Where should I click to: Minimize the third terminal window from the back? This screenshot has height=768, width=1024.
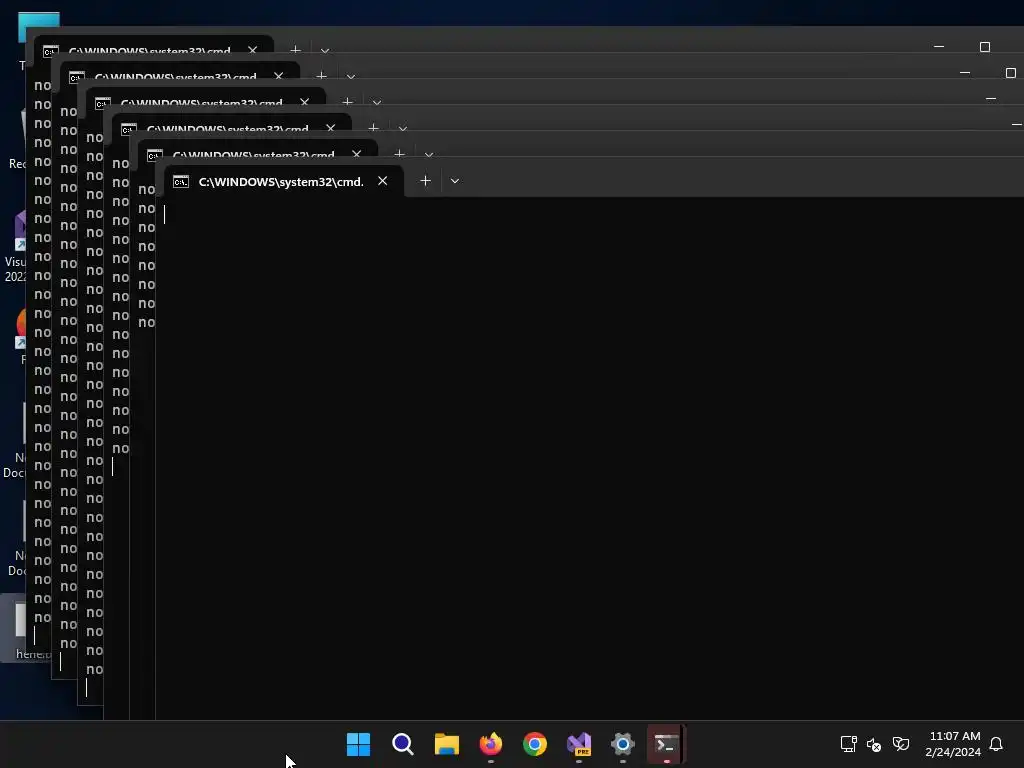(x=991, y=99)
